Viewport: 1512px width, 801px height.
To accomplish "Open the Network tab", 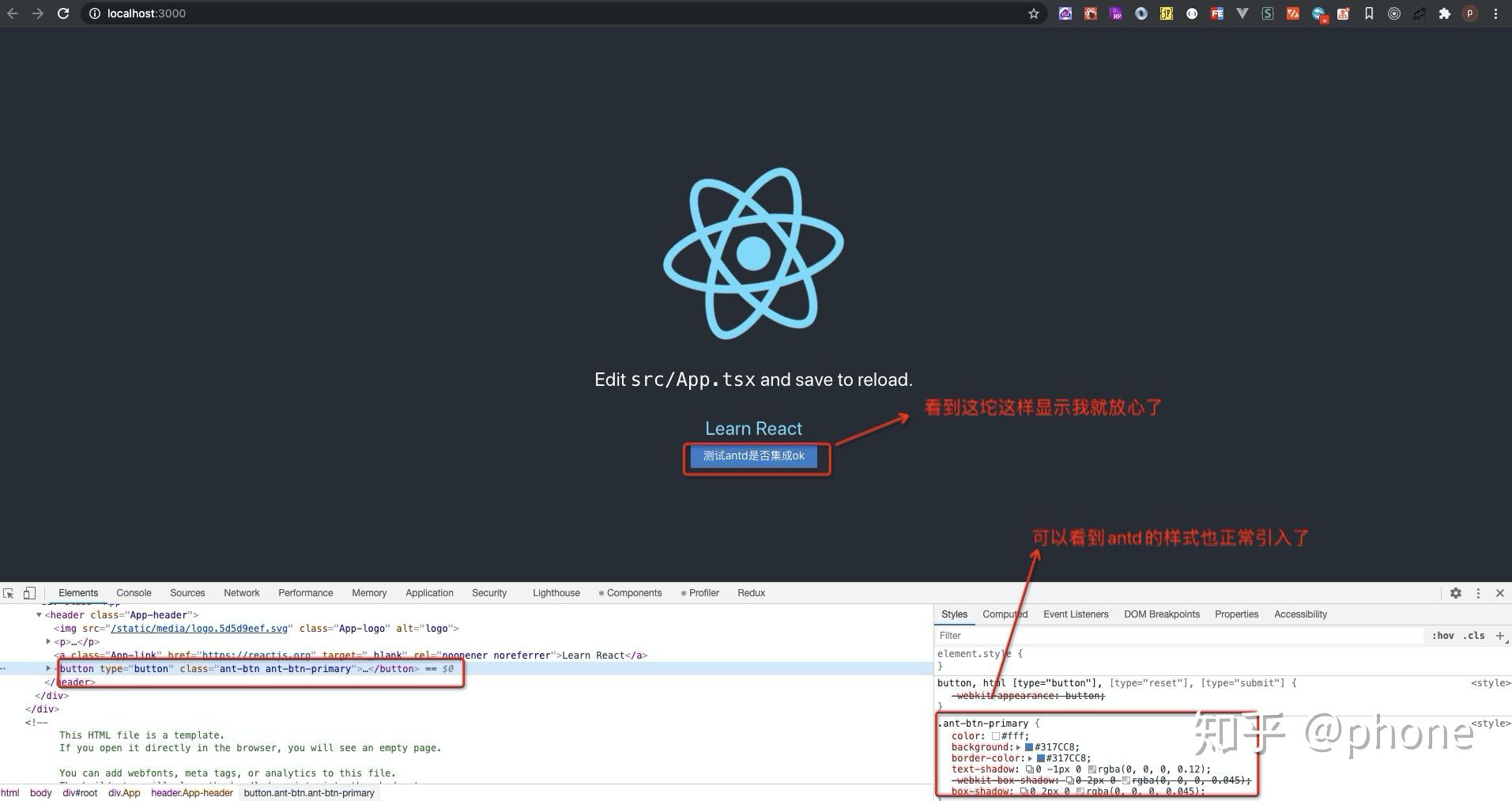I will point(242,593).
